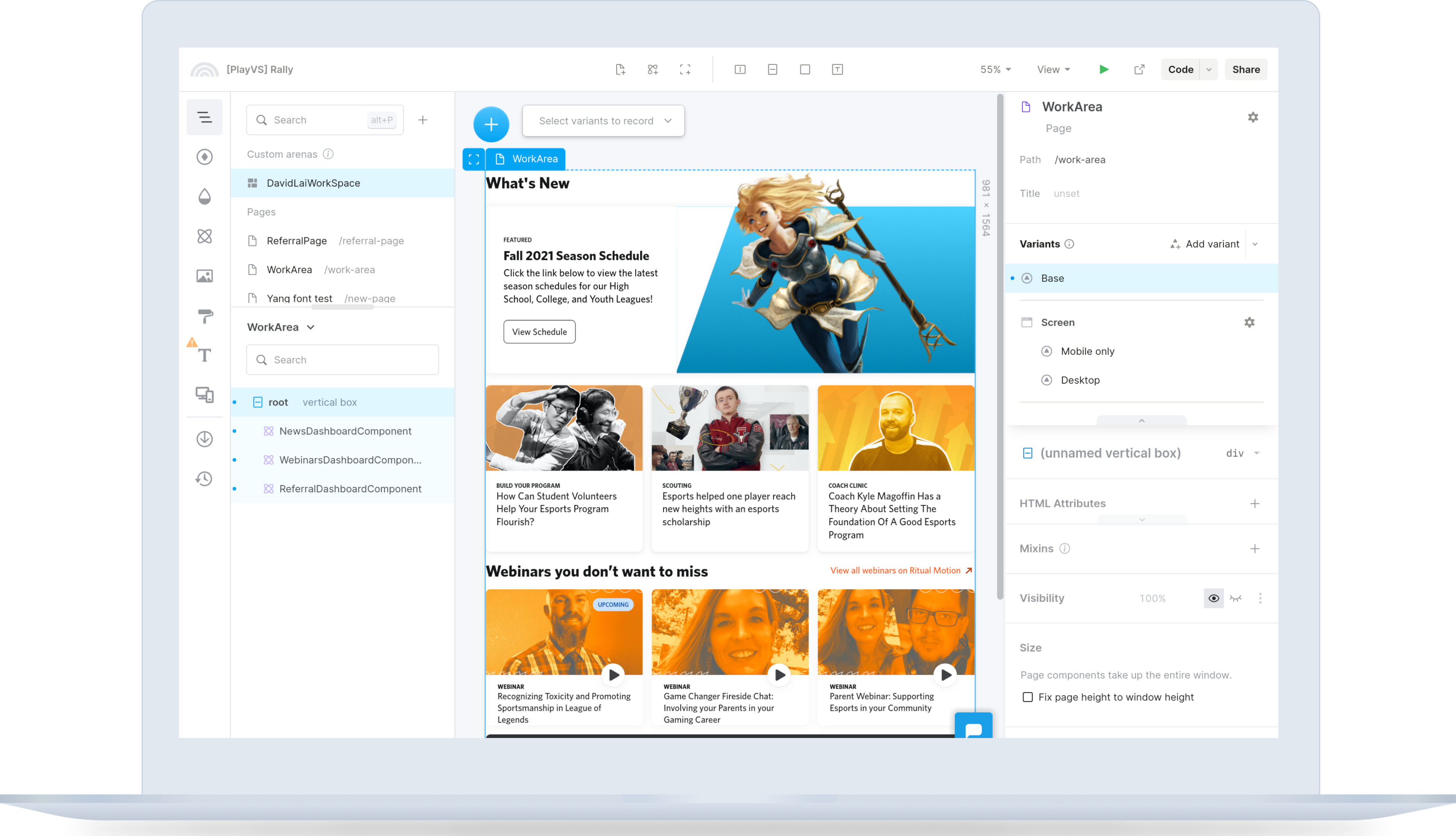
Task: Expand the WorkArea outline chevron
Action: 311,327
